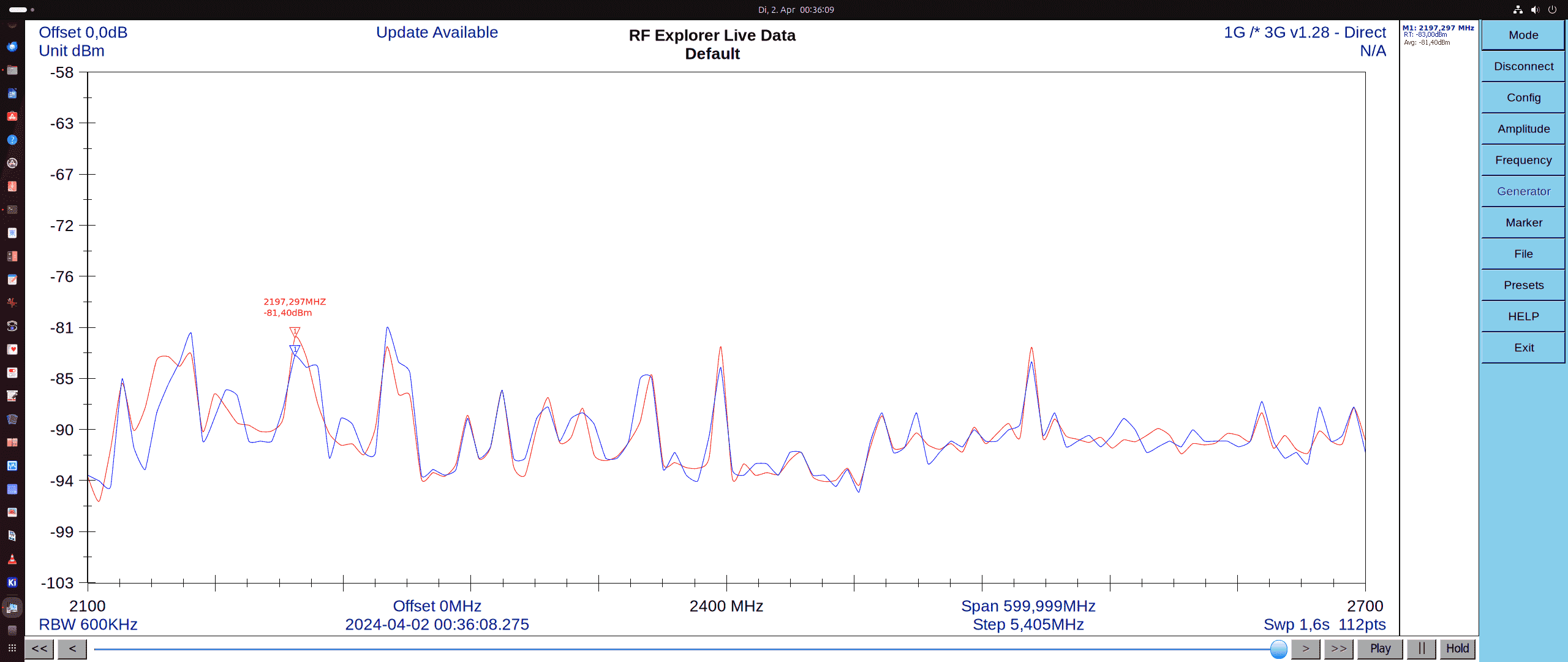The width and height of the screenshot is (1568, 662).
Task: Click the sweep playback slider handle
Action: (1278, 649)
